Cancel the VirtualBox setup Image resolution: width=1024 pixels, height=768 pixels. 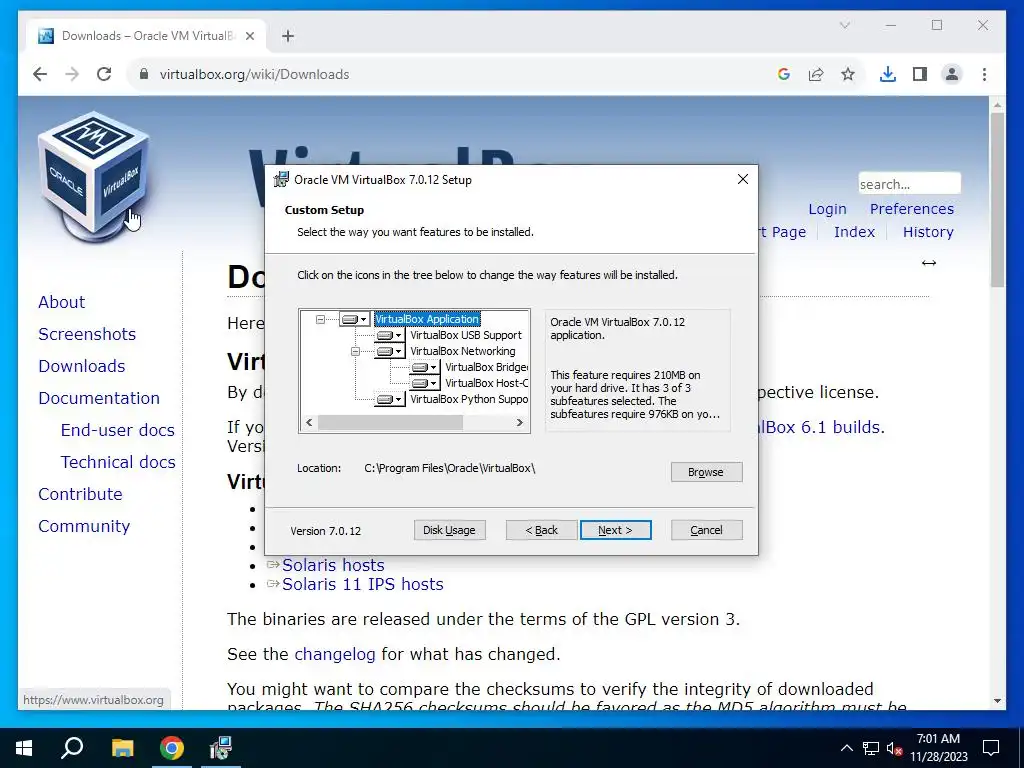click(x=707, y=530)
